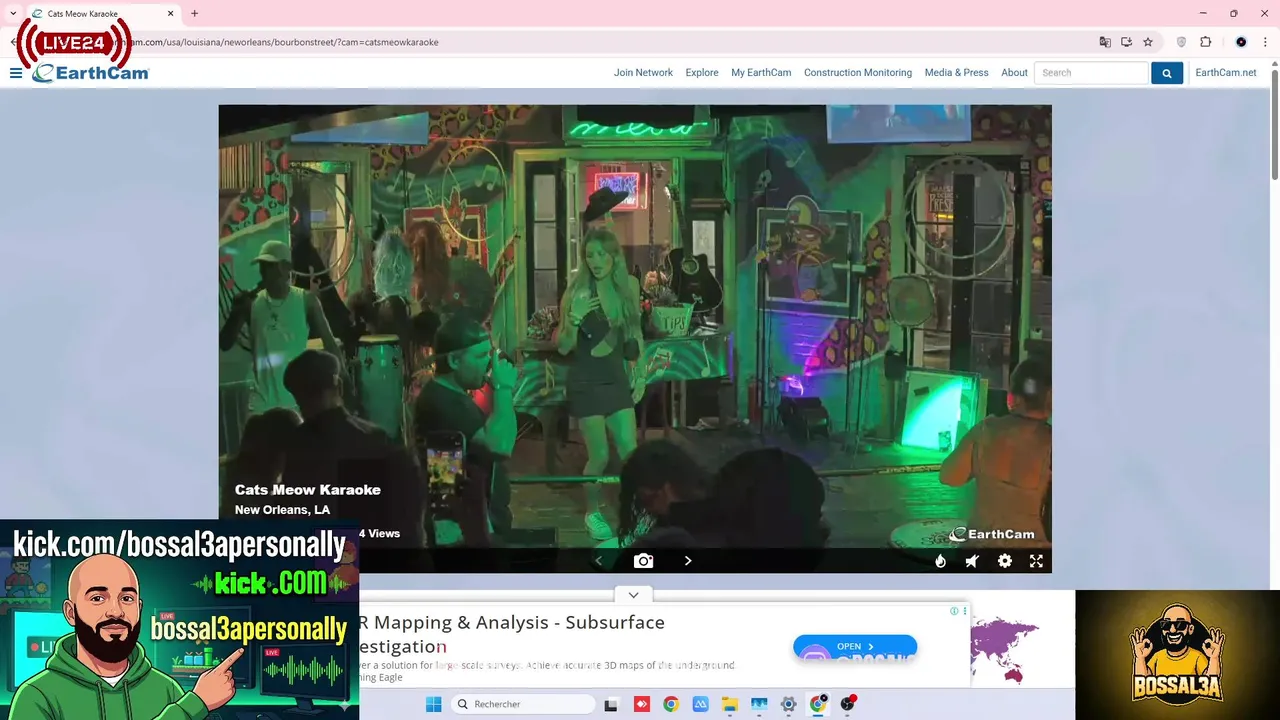Open the extensions puzzle icon
Screen dimensions: 1280x720
(1205, 42)
